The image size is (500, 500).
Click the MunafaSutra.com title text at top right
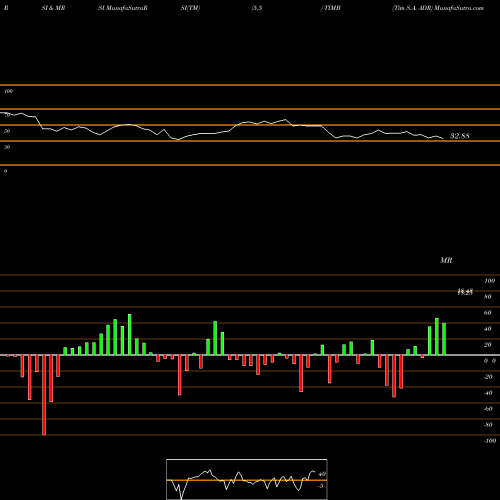[x=459, y=8]
